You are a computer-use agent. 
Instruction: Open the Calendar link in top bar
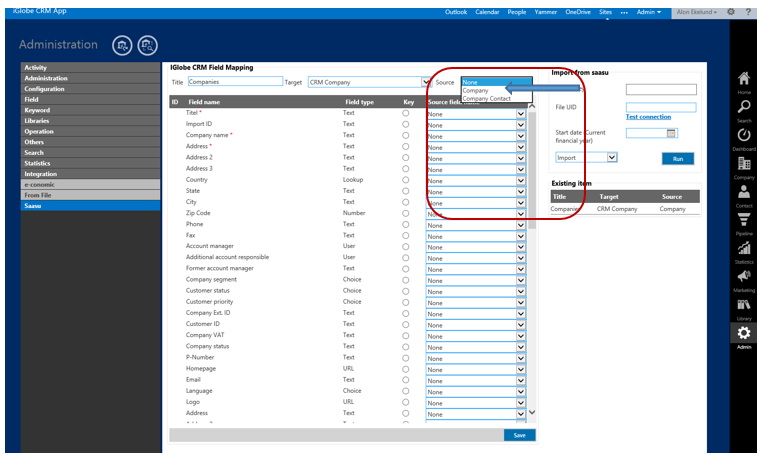pyautogui.click(x=487, y=12)
